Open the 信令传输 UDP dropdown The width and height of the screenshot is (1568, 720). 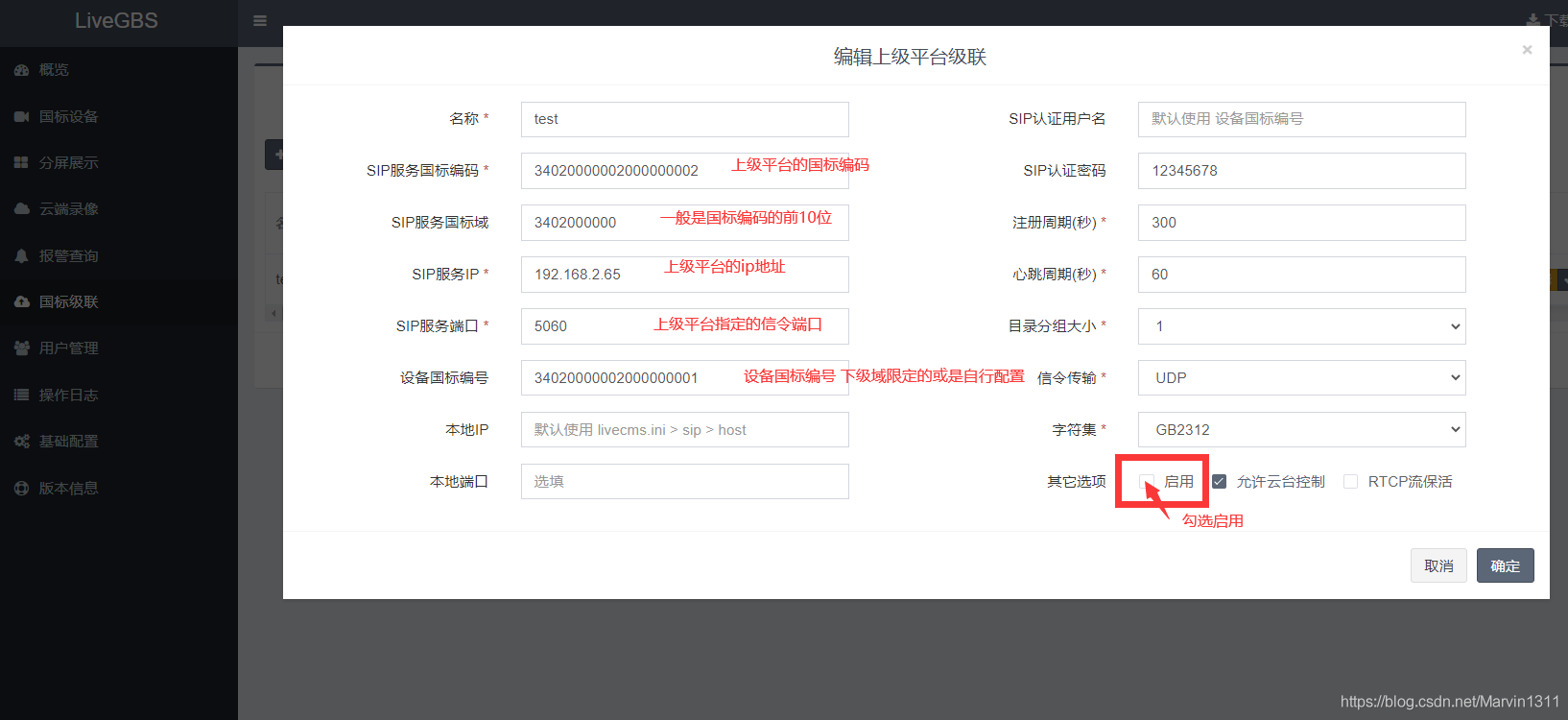1302,378
